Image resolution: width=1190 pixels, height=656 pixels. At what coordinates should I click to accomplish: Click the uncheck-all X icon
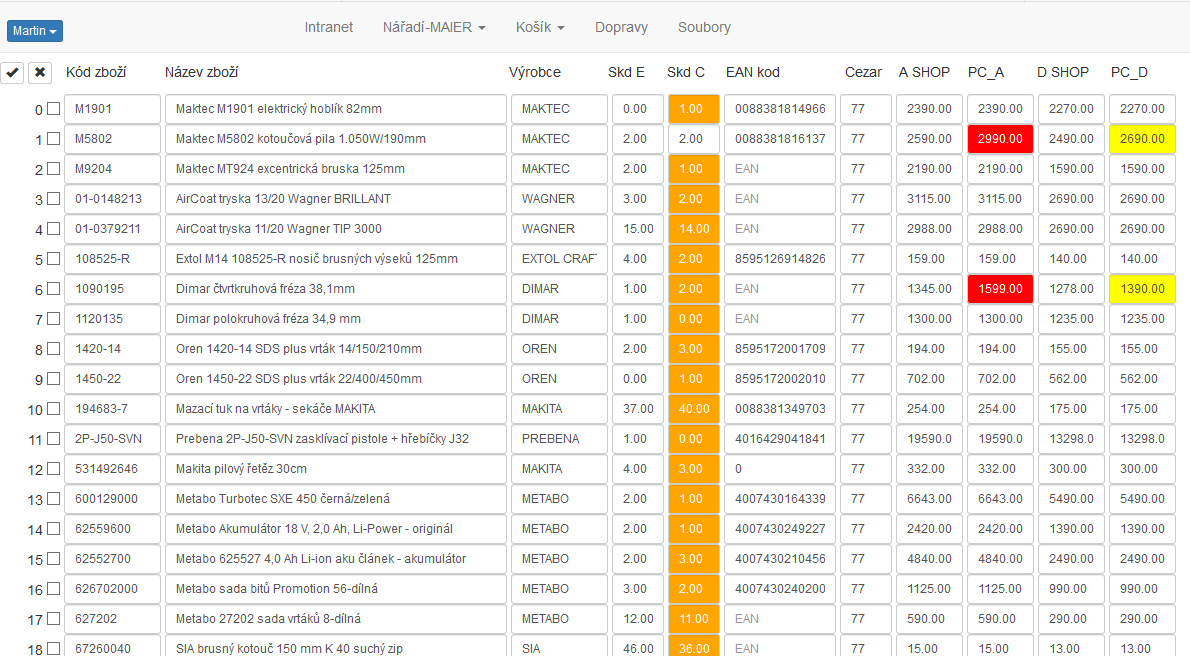coord(40,72)
